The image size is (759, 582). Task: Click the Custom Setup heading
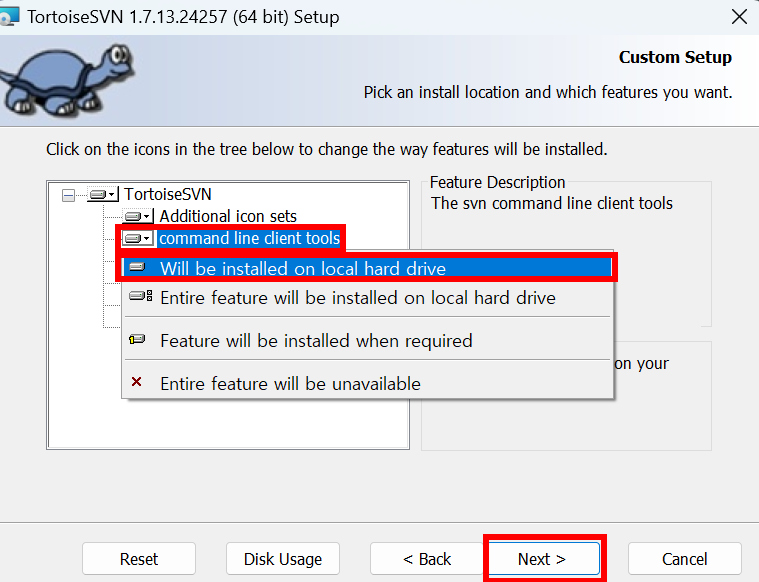click(x=675, y=57)
